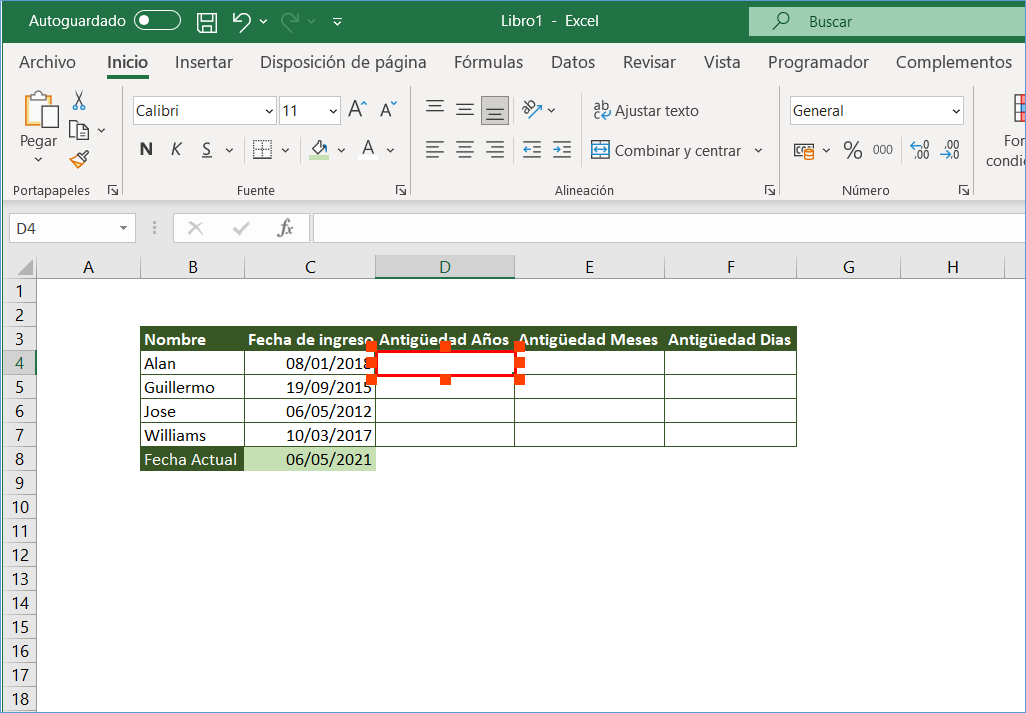
Task: Apply the fill color paint bucket swatch
Action: [319, 150]
